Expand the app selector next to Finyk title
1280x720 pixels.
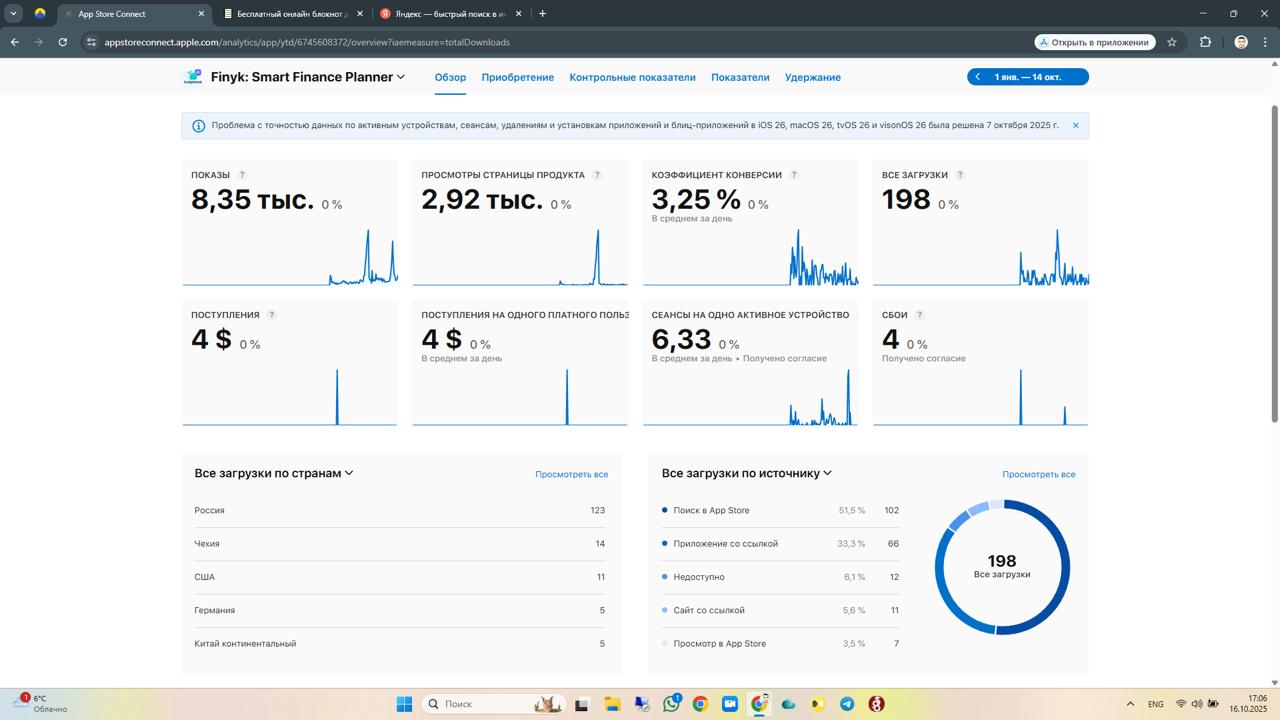(399, 76)
